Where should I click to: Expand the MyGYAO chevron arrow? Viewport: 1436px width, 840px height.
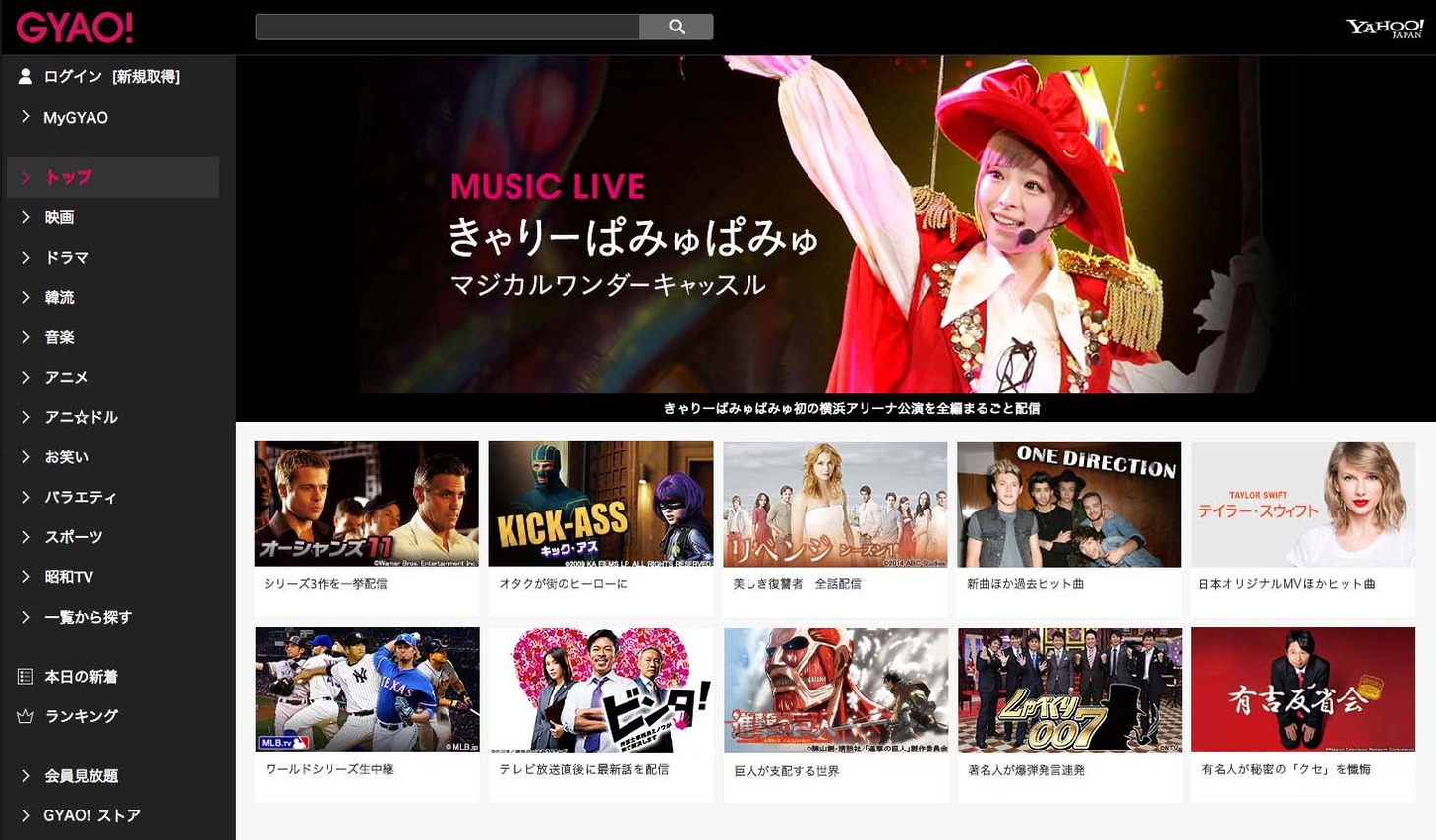pyautogui.click(x=26, y=117)
